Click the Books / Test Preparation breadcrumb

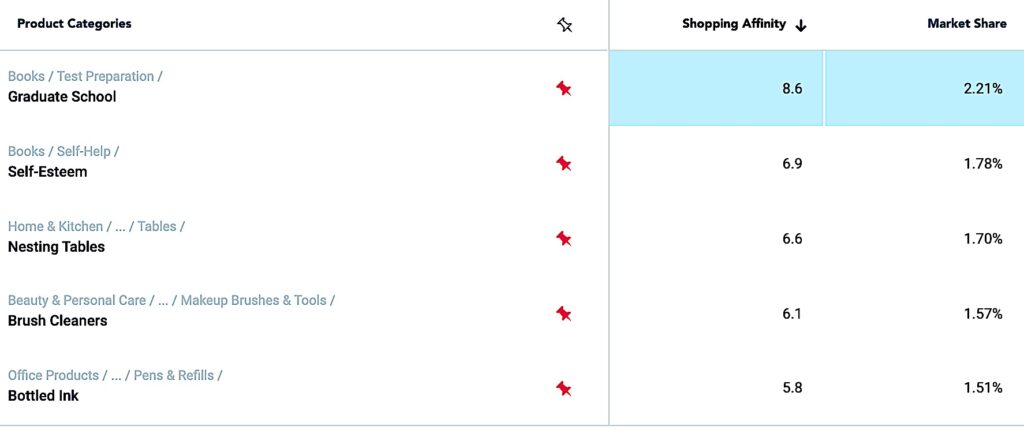click(84, 77)
